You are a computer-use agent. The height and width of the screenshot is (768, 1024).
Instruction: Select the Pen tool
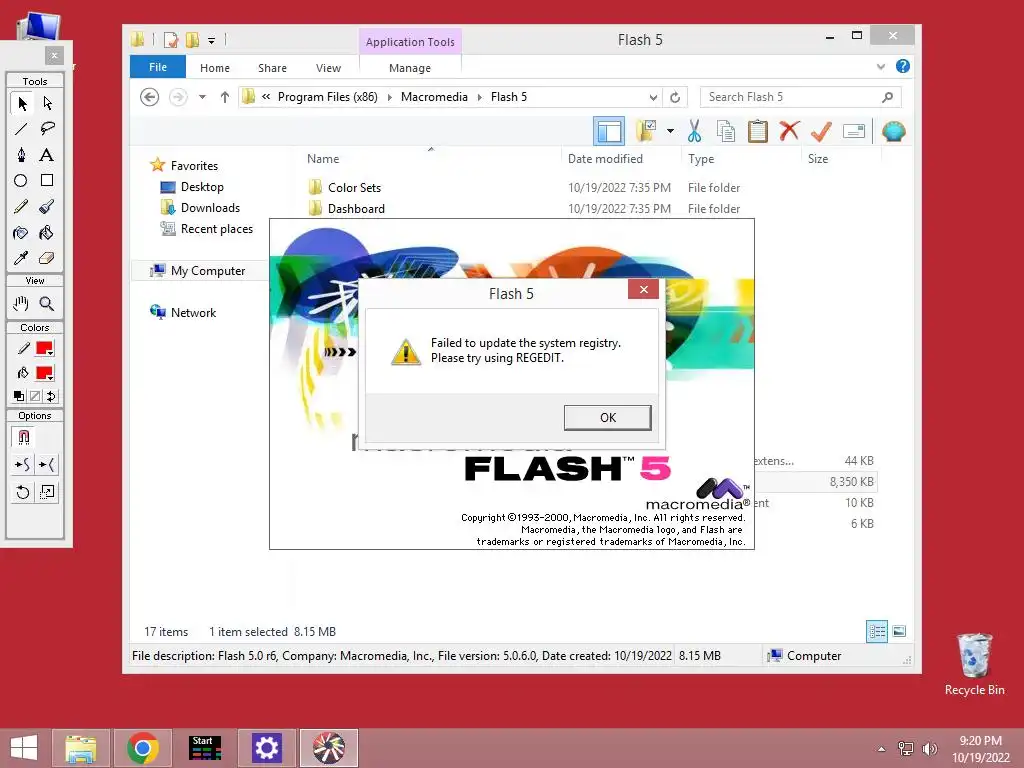coord(22,155)
